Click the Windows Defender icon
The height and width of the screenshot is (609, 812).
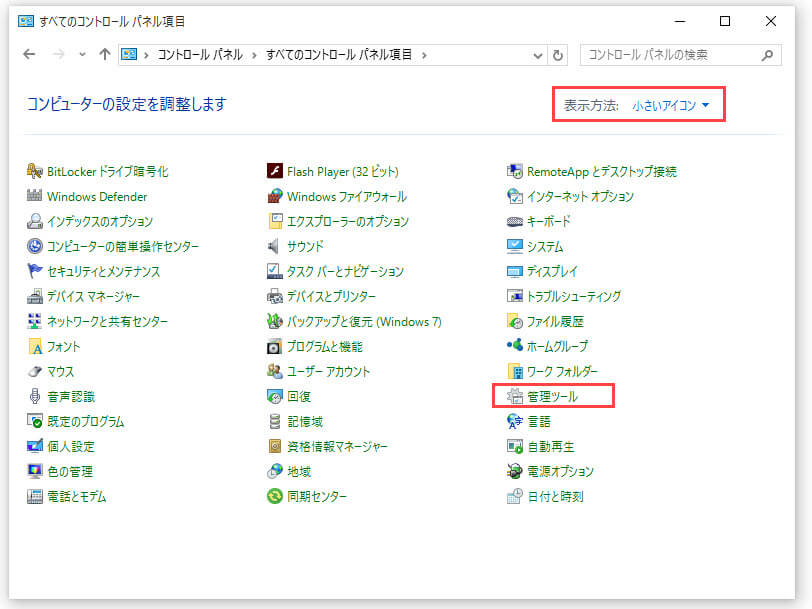click(x=35, y=196)
